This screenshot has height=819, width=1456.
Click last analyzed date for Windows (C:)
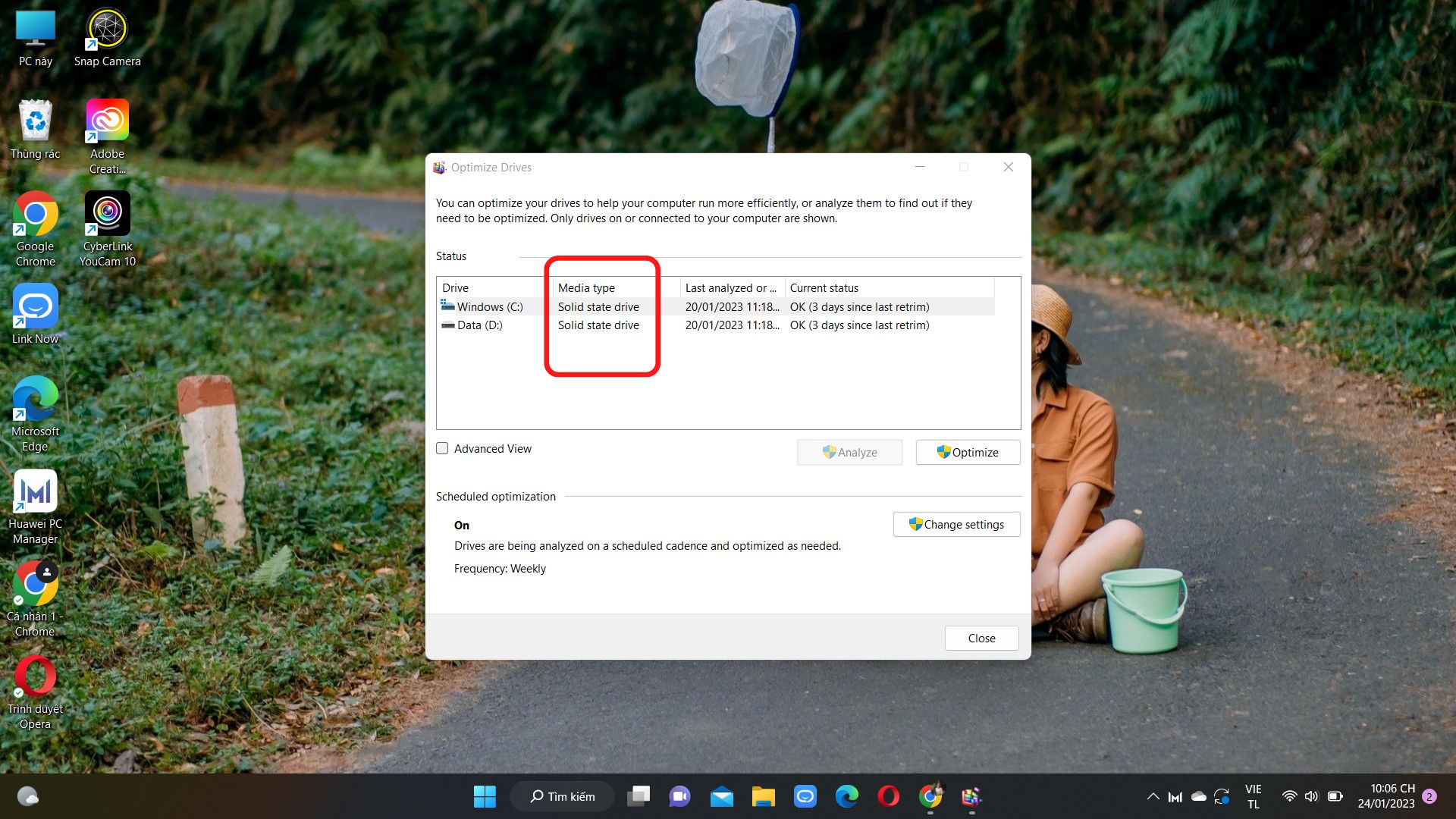click(x=732, y=306)
